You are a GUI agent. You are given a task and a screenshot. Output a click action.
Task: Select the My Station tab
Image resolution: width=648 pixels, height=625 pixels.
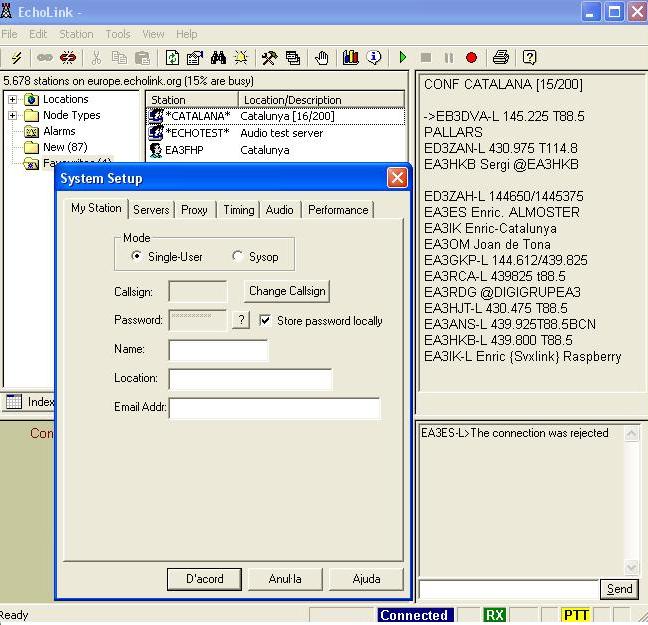point(96,208)
